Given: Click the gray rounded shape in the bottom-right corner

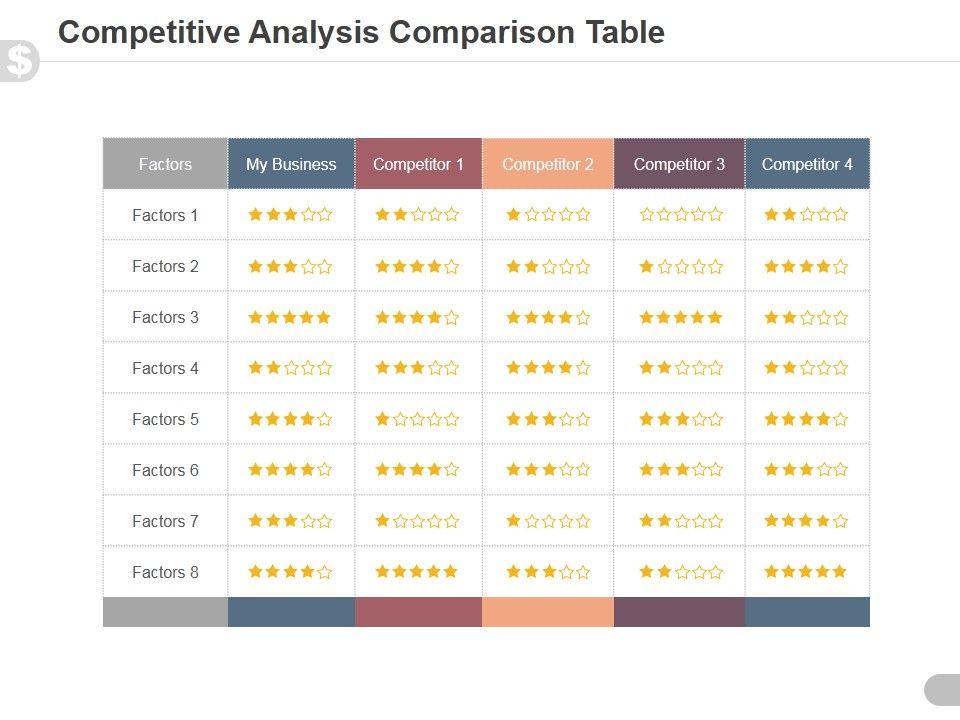Looking at the screenshot, I should coord(942,690).
